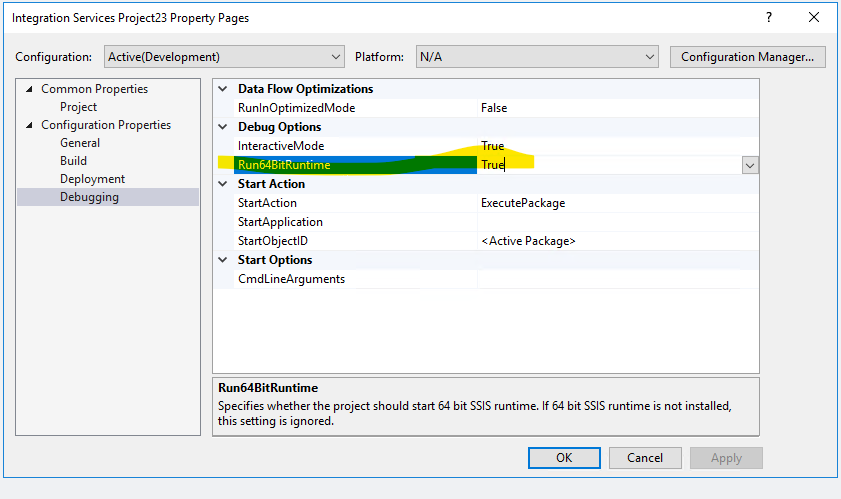Viewport: 841px width, 499px height.
Task: Collapse the Debug Options section
Action: 223,127
